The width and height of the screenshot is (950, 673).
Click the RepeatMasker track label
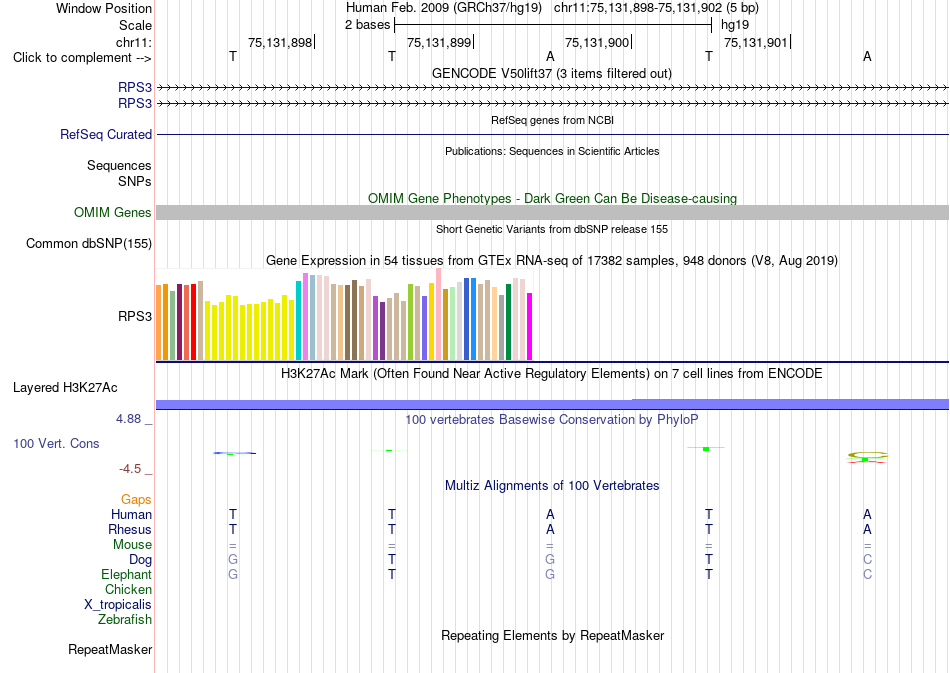click(x=110, y=649)
